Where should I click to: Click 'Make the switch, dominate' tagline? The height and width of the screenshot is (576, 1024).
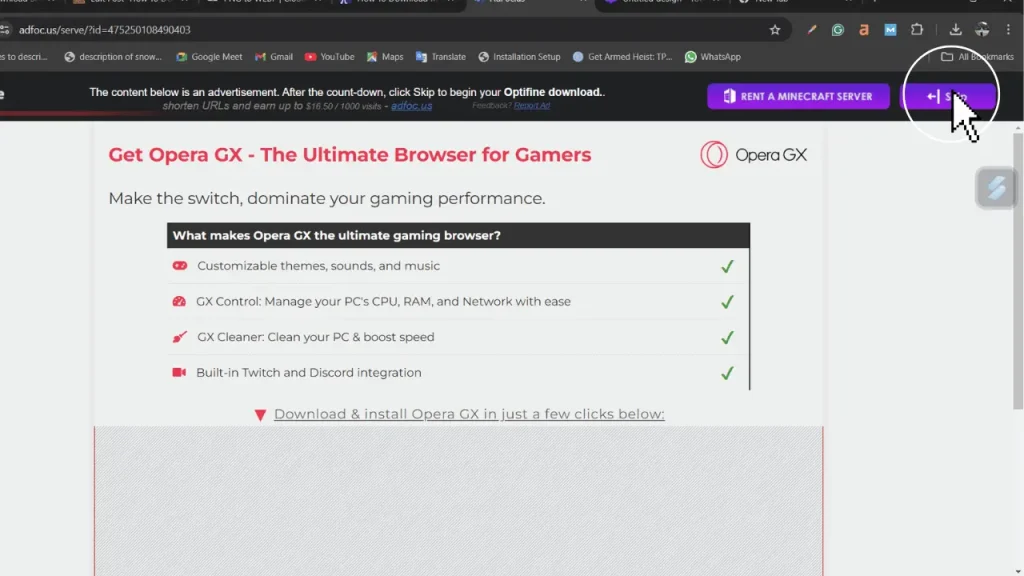click(327, 199)
